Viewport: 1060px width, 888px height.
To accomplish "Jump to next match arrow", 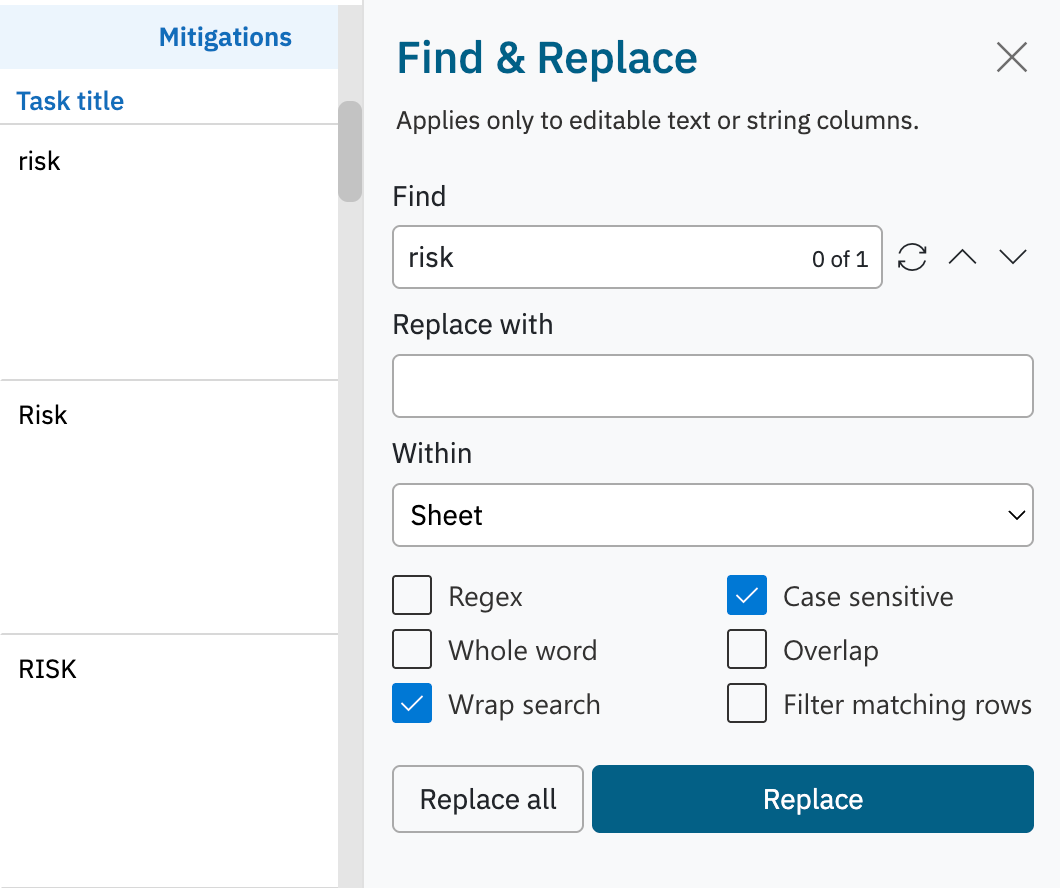I will pyautogui.click(x=1013, y=257).
